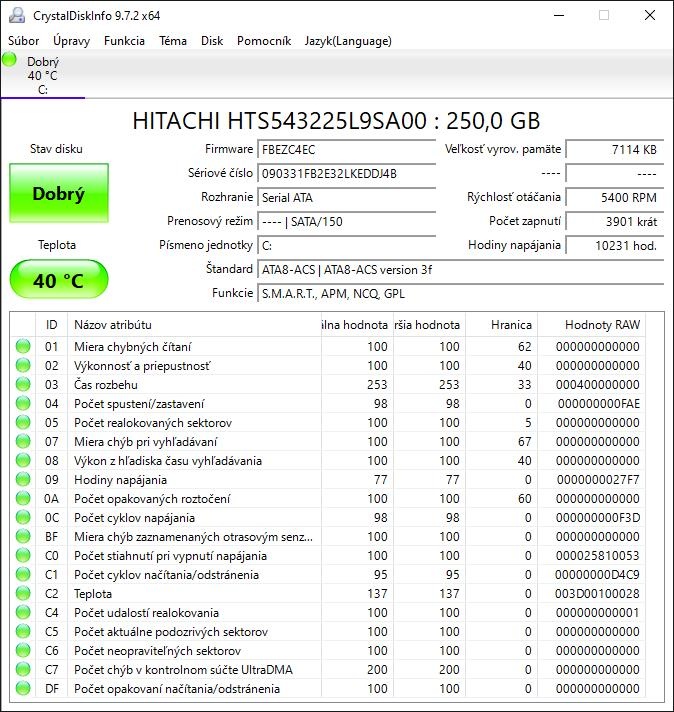Click status icon for attribute BF row
Viewport: 674px width, 712px height.
click(x=23, y=536)
